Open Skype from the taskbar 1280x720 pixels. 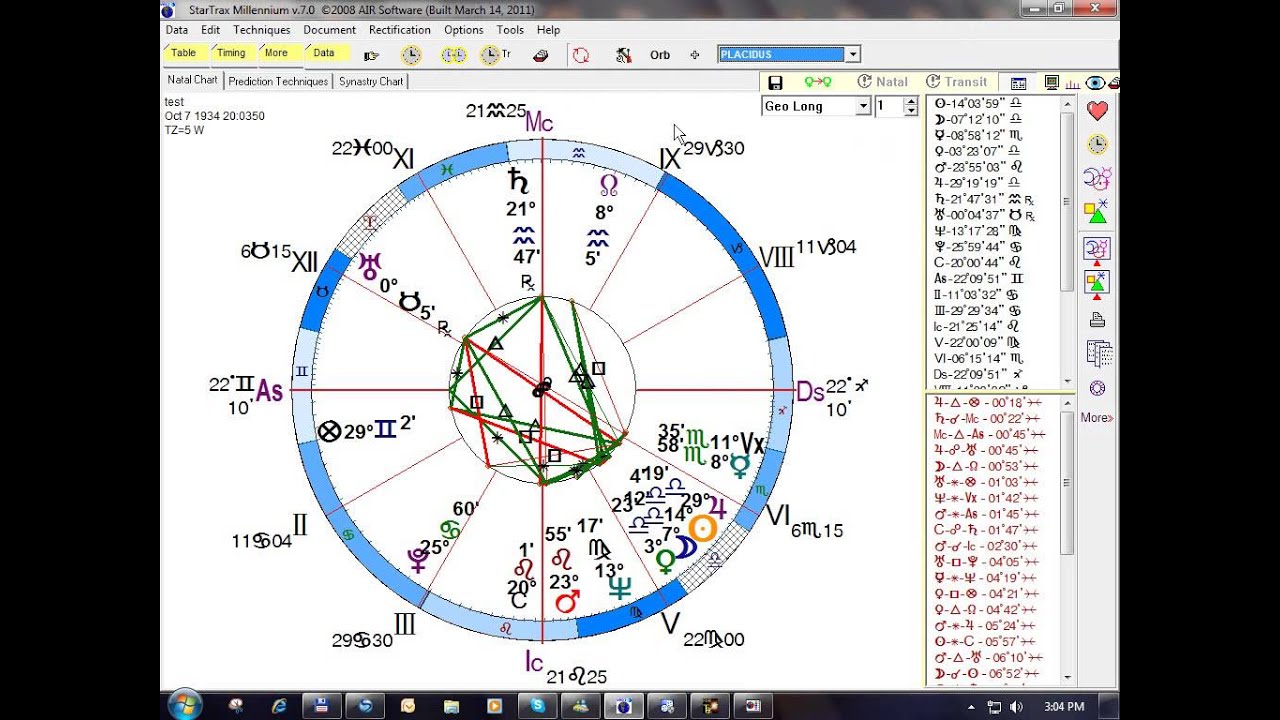(x=538, y=706)
